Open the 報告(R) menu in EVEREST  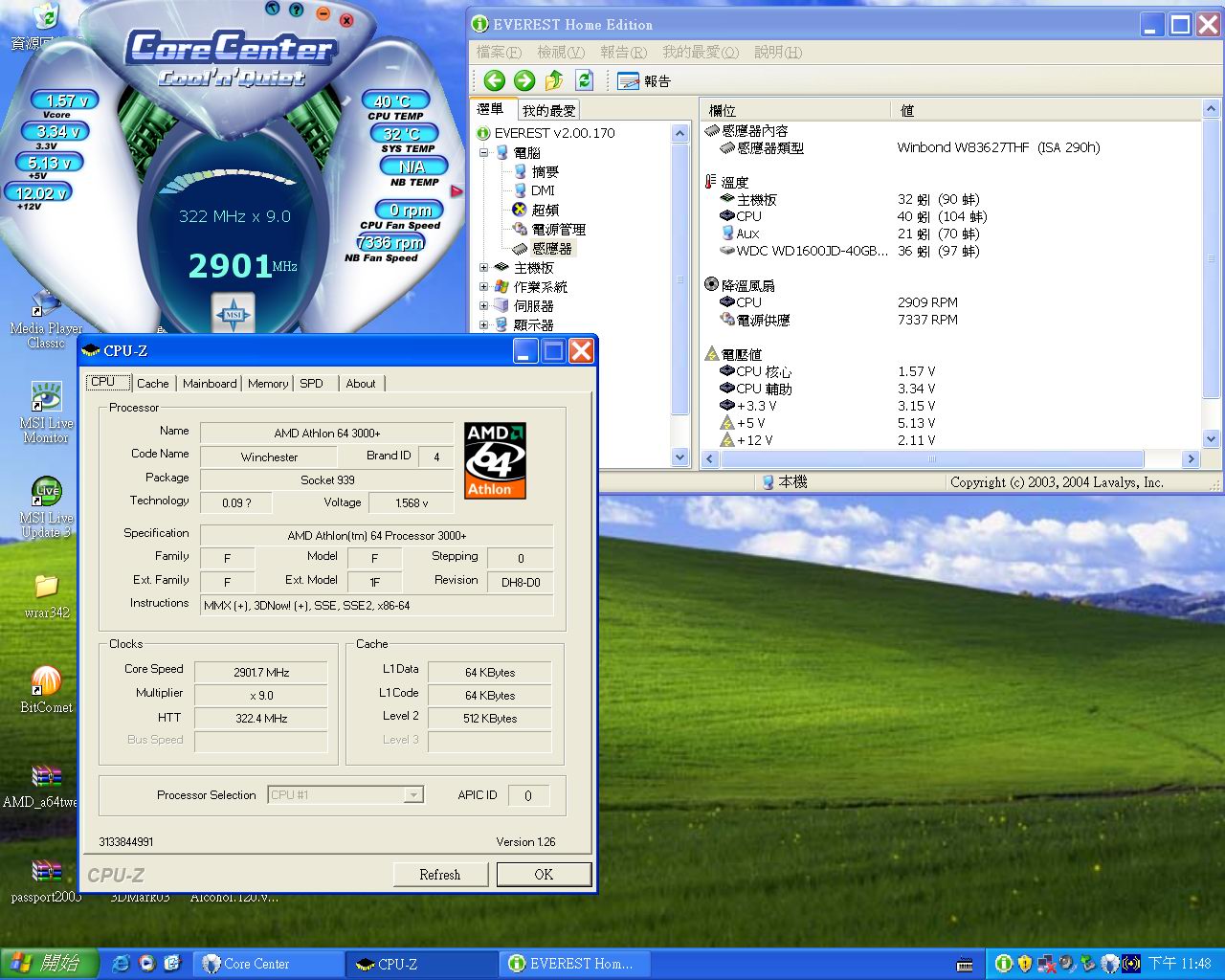tap(624, 52)
